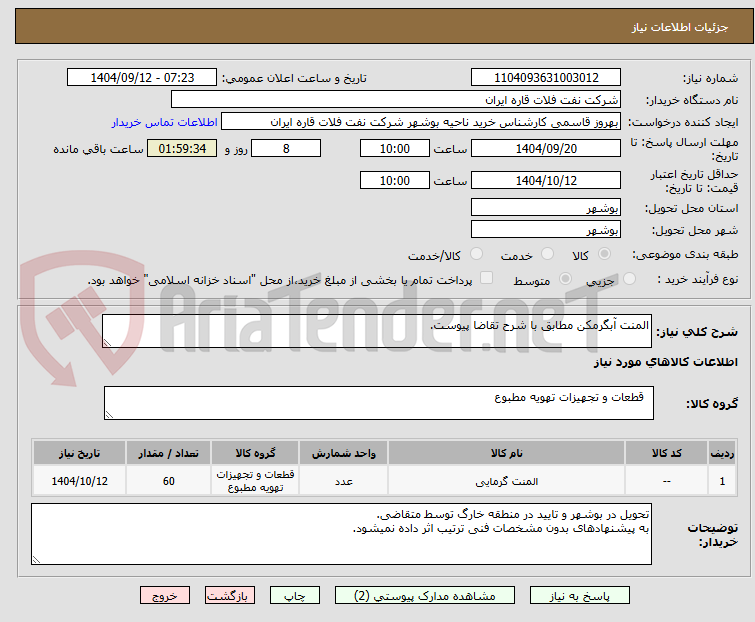Click the تاریخ نیاز column header
755x622 pixels.
pos(79,453)
